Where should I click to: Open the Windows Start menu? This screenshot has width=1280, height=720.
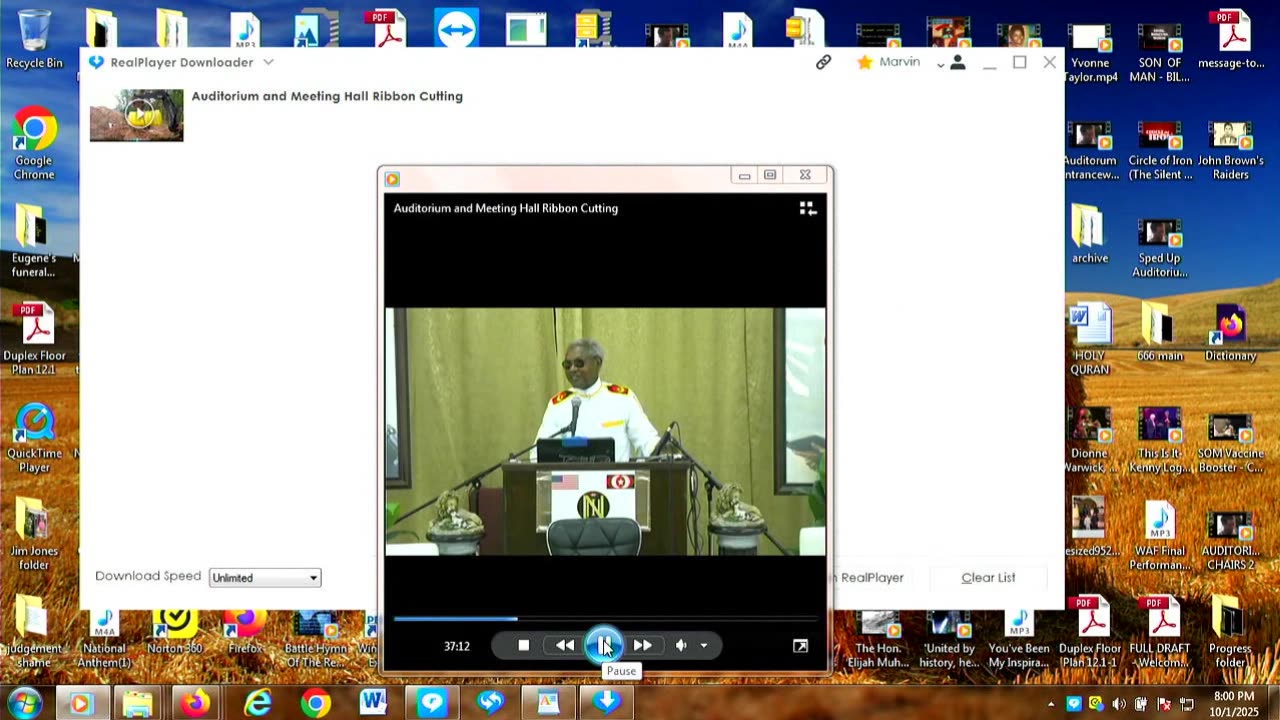(x=24, y=703)
